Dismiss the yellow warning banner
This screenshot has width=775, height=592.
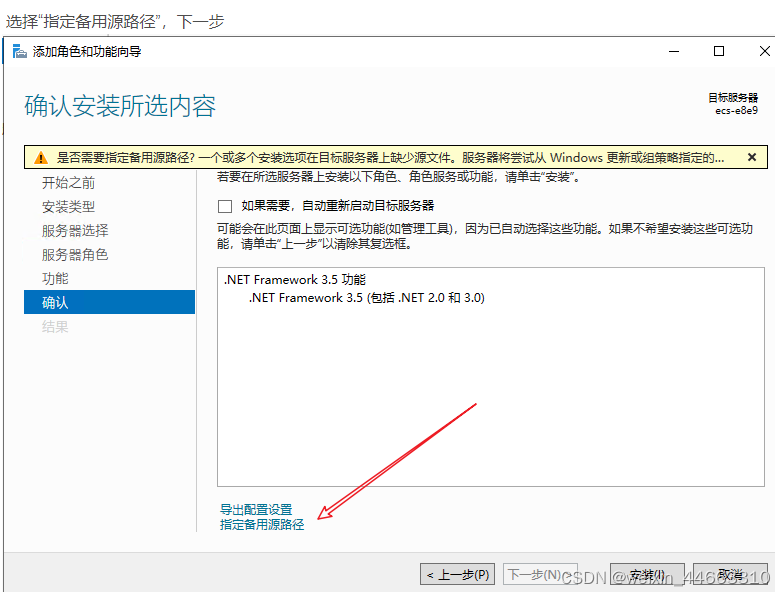point(752,157)
